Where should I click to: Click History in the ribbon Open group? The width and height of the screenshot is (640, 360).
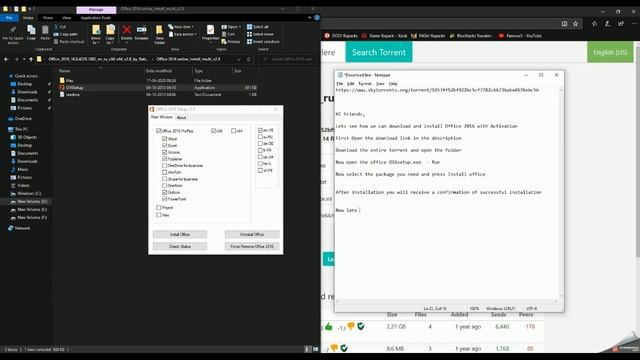[231, 42]
